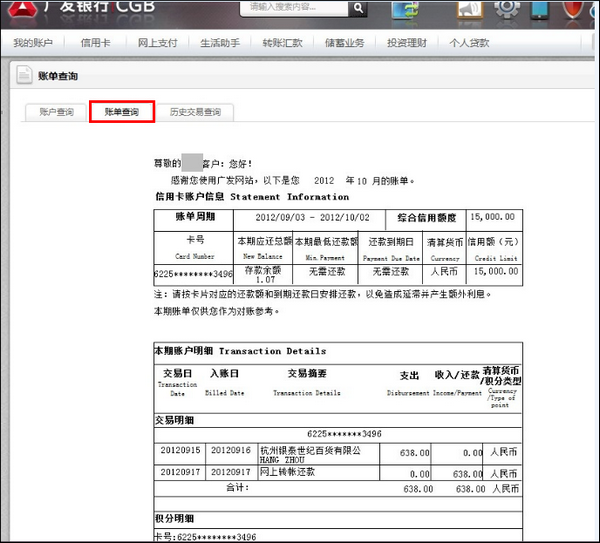
Task: Open the 生活助手 menu
Action: click(x=219, y=43)
